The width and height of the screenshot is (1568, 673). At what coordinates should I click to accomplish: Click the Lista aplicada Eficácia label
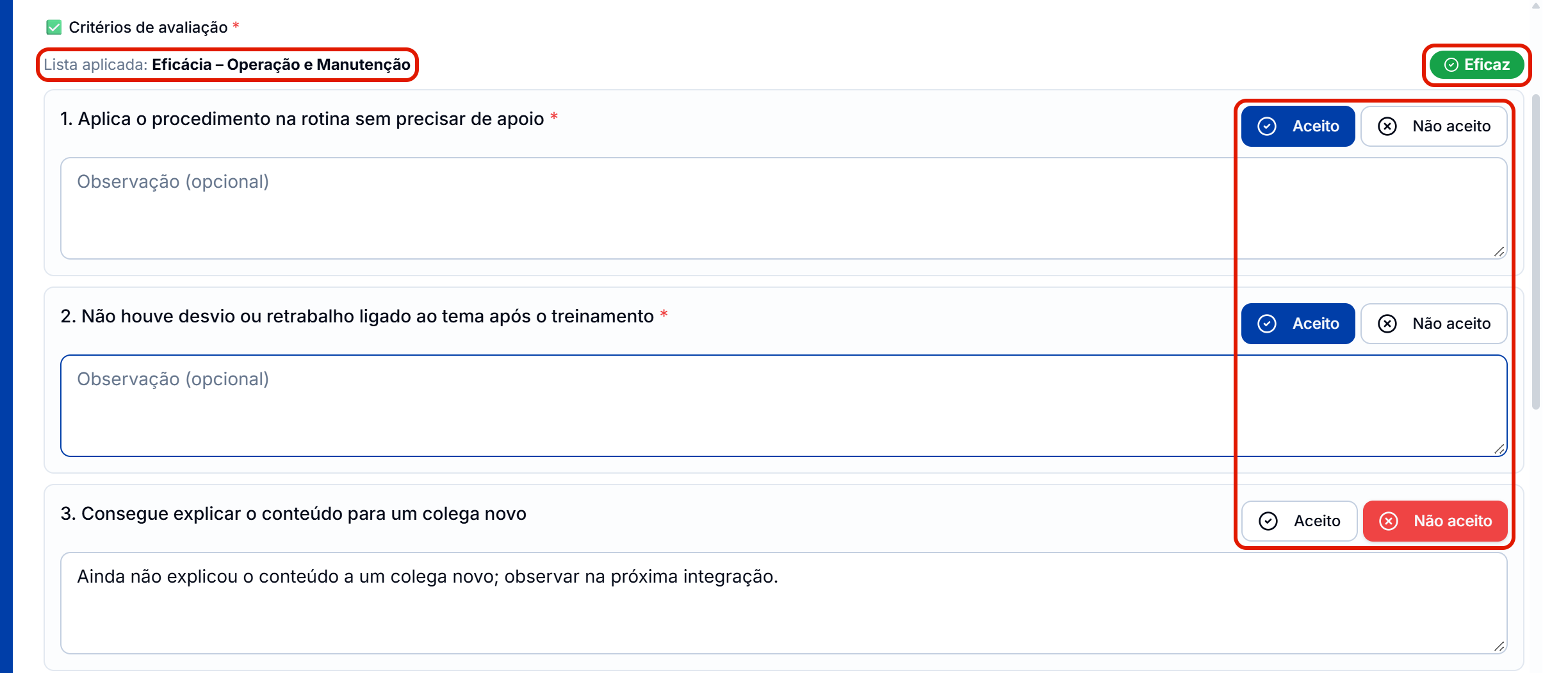point(227,65)
